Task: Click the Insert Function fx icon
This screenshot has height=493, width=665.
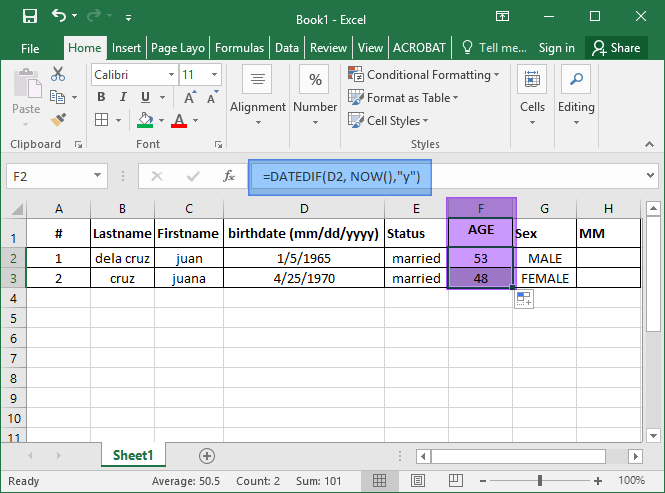Action: [229, 176]
